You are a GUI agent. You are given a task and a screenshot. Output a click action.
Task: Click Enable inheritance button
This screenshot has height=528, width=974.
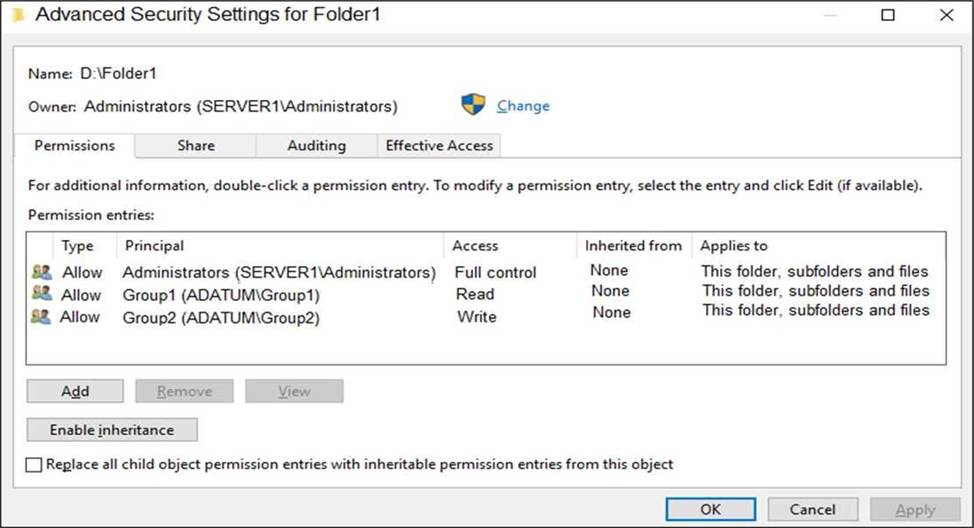tap(112, 430)
